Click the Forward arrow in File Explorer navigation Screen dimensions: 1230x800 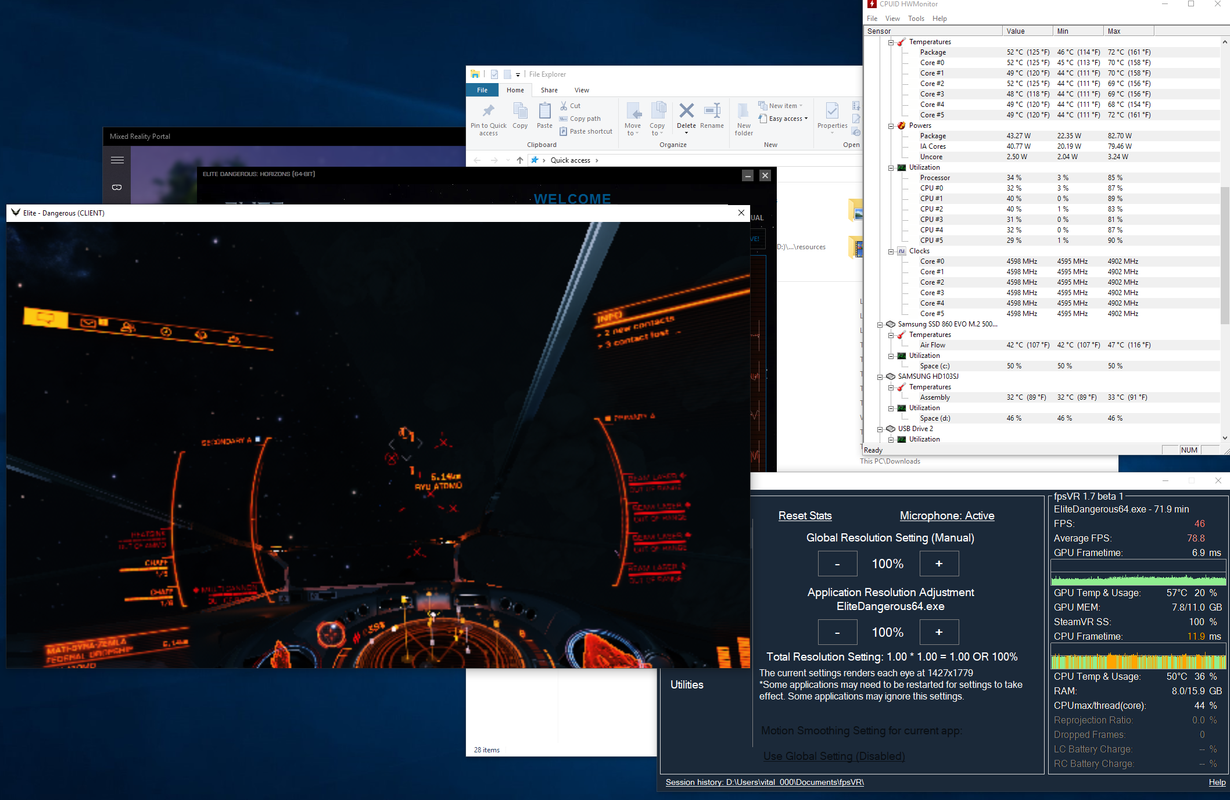492,160
